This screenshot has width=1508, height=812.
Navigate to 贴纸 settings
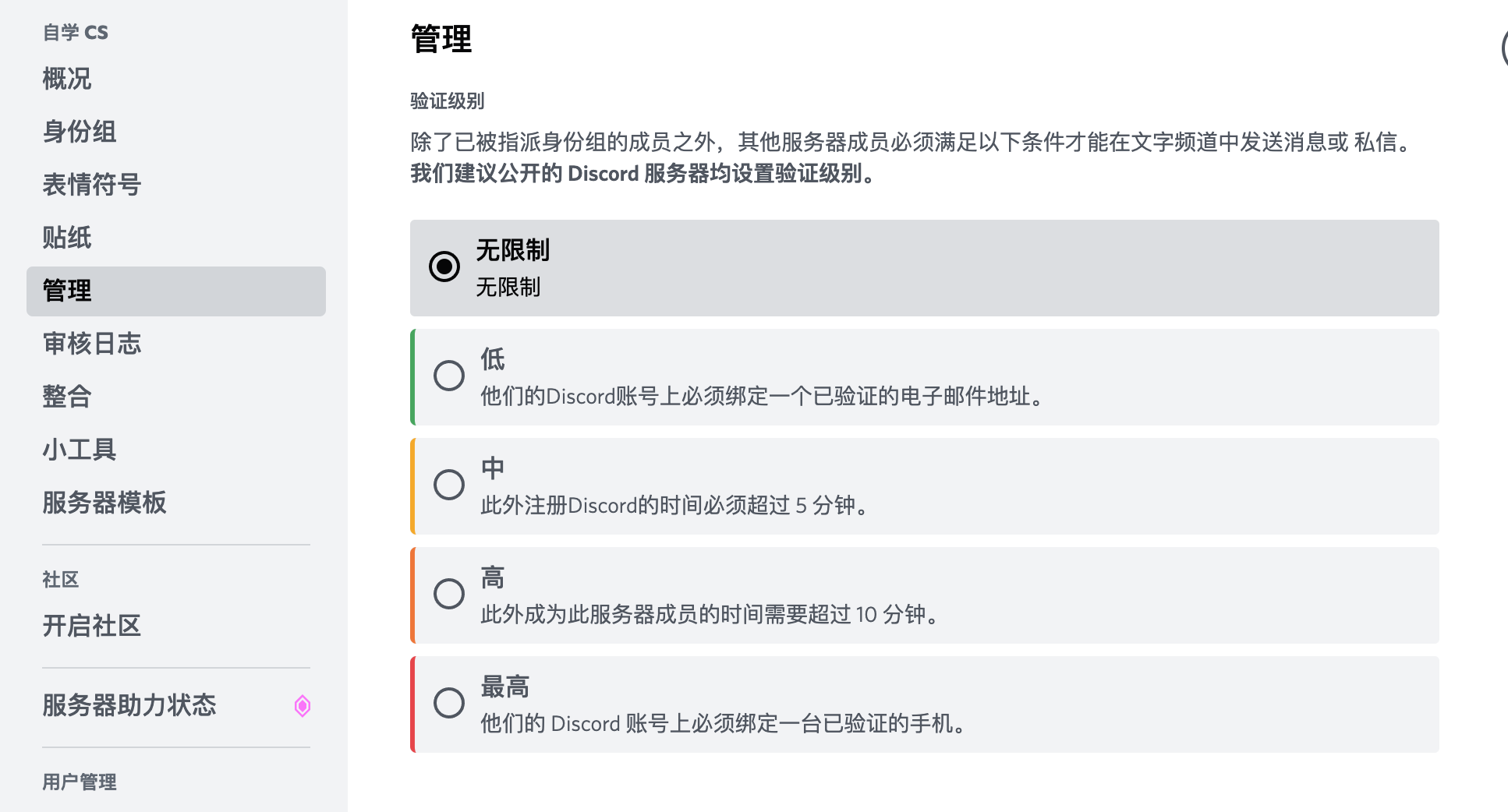[67, 238]
